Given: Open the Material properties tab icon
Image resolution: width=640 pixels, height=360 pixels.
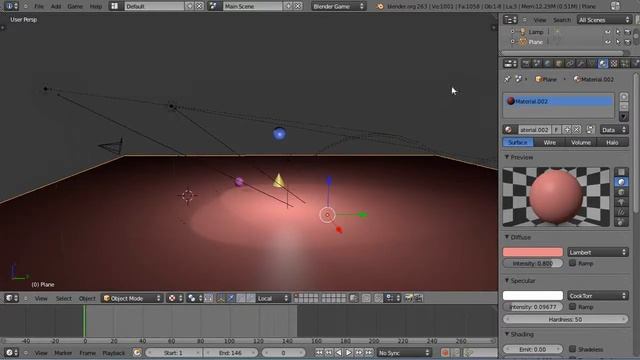Looking at the screenshot, I should click(603, 63).
